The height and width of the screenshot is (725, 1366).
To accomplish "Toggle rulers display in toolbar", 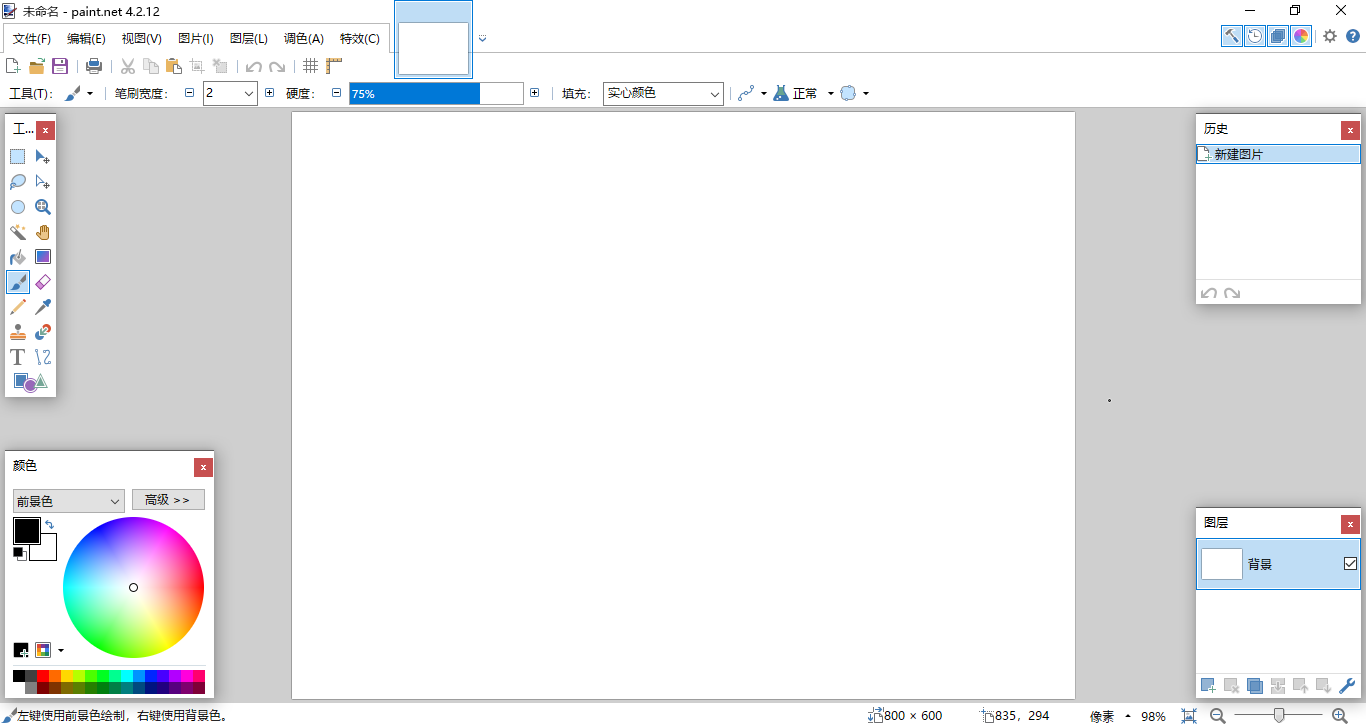I will click(334, 66).
